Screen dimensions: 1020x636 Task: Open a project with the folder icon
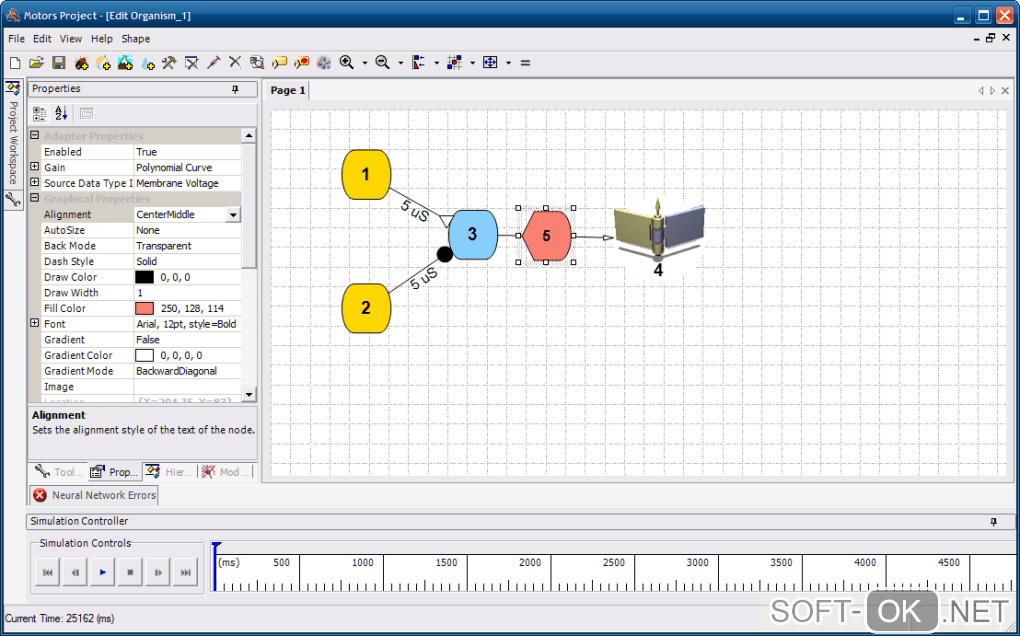36,63
